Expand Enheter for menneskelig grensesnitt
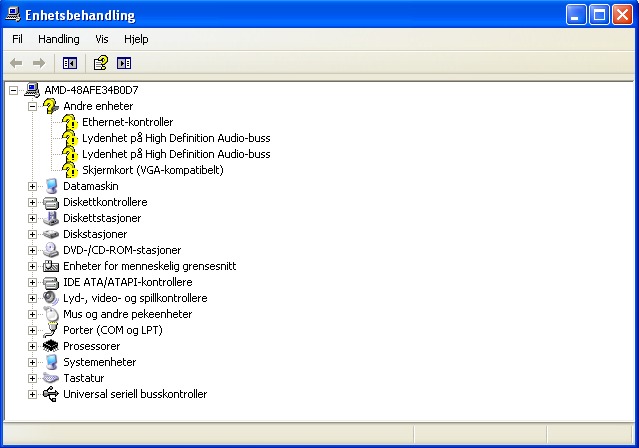This screenshot has height=448, width=639. 32,266
